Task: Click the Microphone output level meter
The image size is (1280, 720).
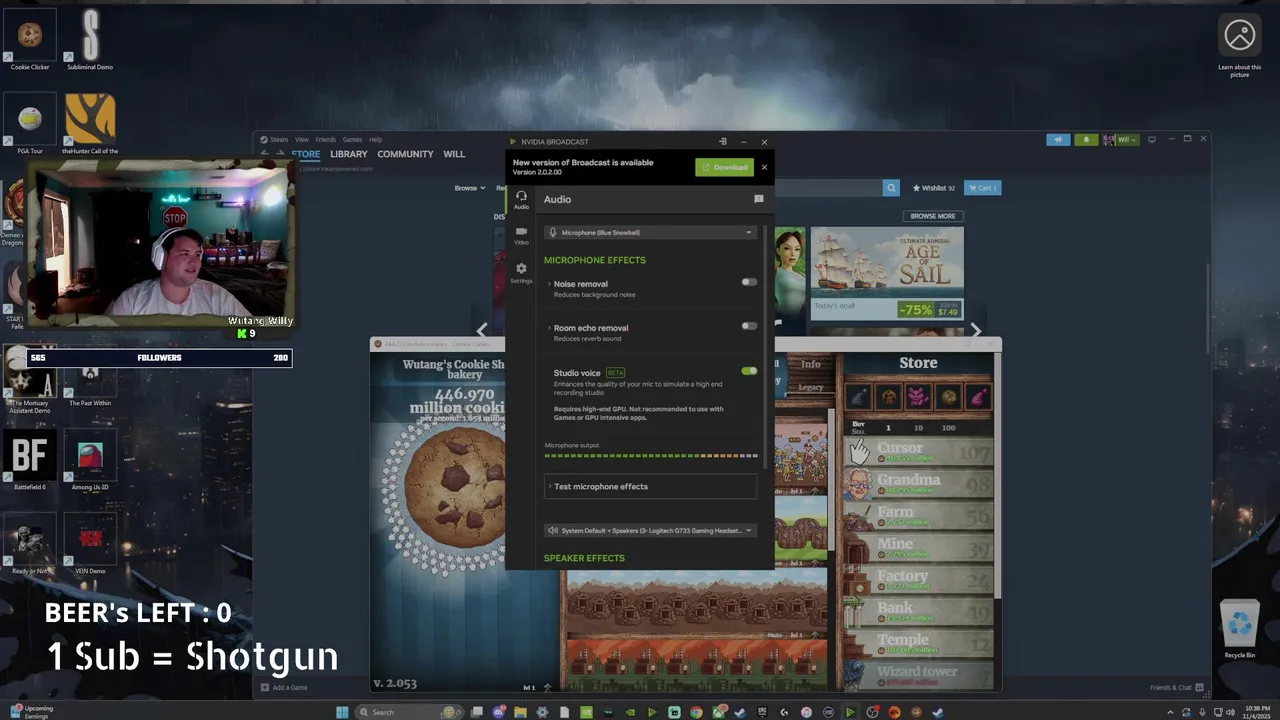Action: (x=651, y=456)
